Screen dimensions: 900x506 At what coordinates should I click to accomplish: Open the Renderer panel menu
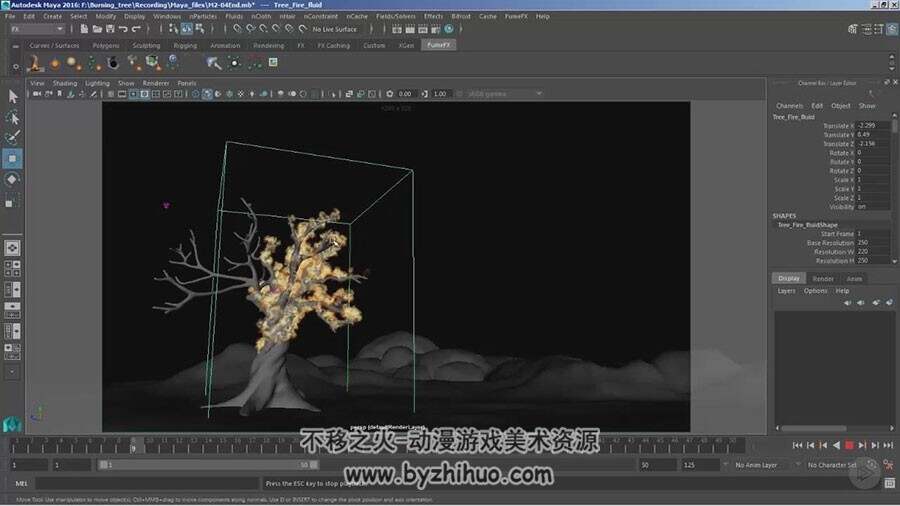coord(156,83)
